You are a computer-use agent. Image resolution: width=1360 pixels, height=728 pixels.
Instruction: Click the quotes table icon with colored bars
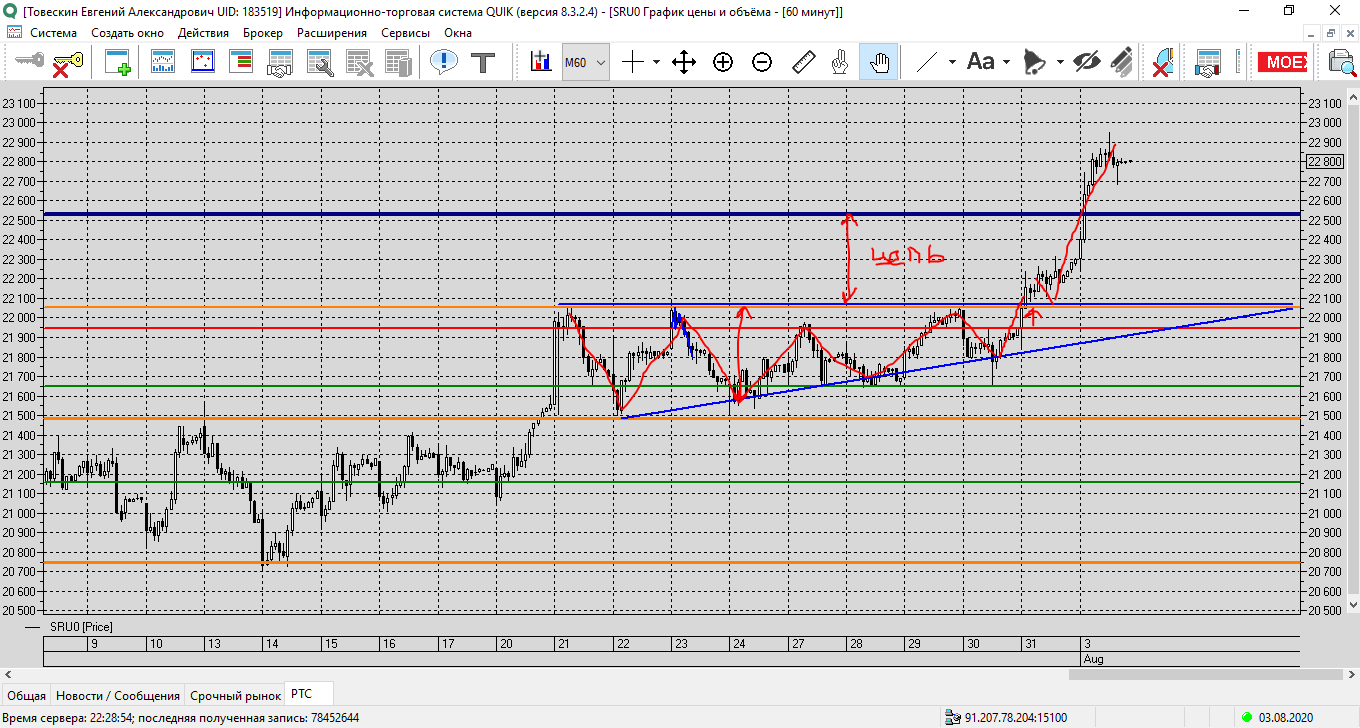click(x=241, y=62)
